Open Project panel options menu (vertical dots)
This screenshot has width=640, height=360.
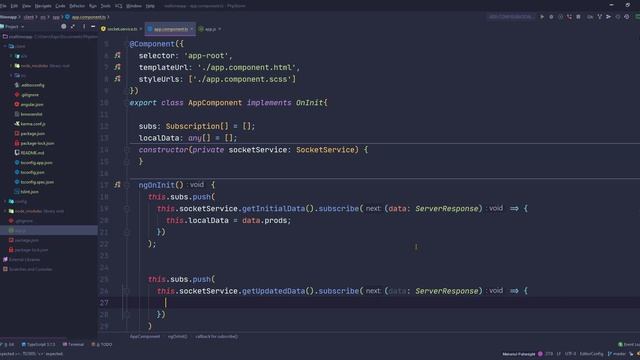click(x=84, y=27)
